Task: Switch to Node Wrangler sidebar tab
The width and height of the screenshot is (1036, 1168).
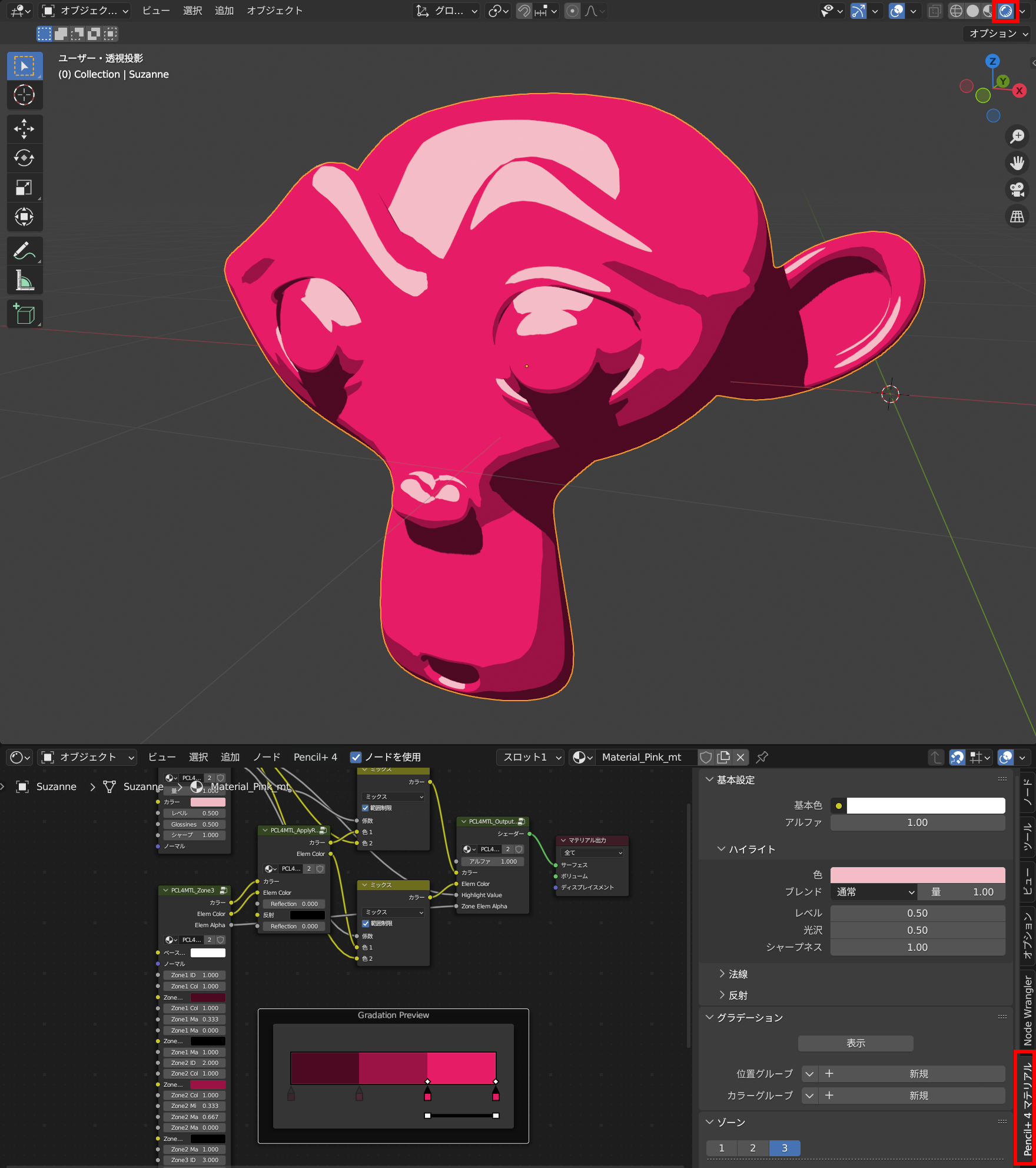Action: tap(1028, 1010)
